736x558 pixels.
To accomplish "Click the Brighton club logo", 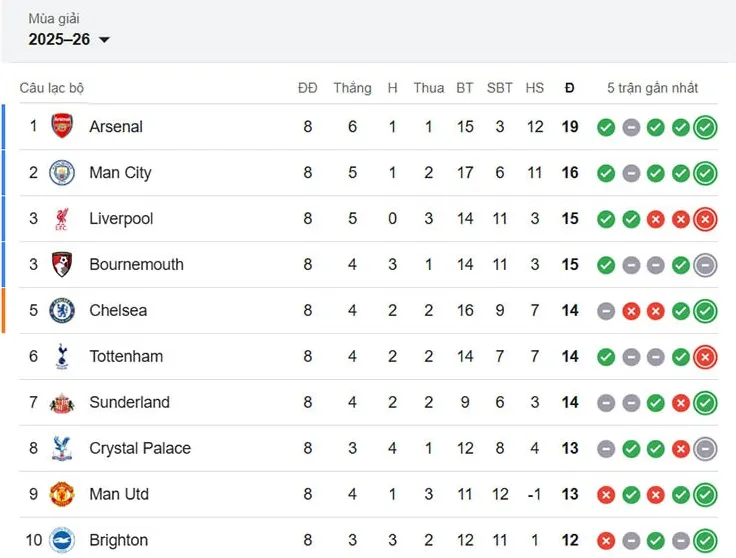I will 62,540.
